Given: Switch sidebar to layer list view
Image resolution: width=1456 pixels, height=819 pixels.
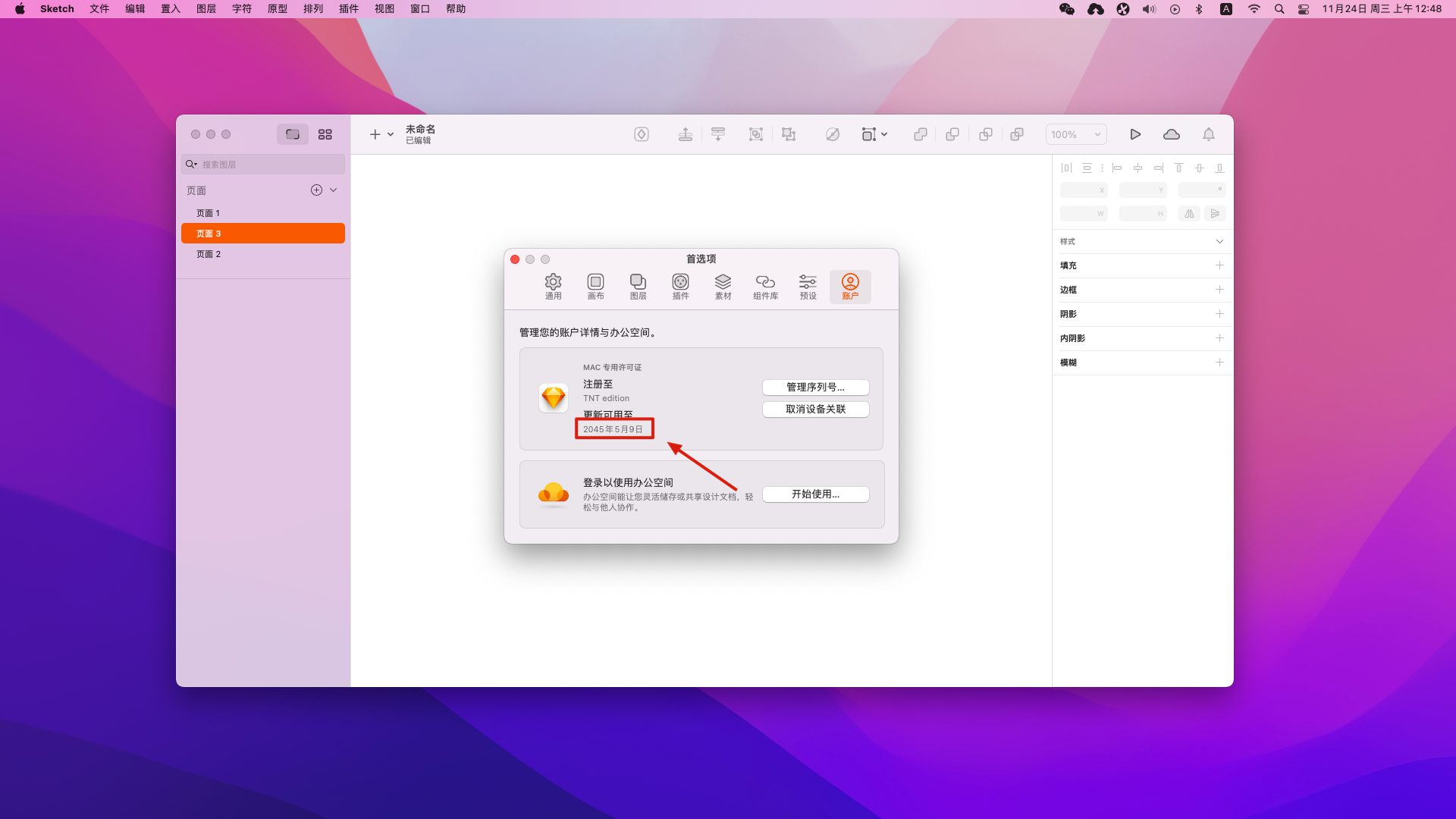Looking at the screenshot, I should pyautogui.click(x=292, y=134).
